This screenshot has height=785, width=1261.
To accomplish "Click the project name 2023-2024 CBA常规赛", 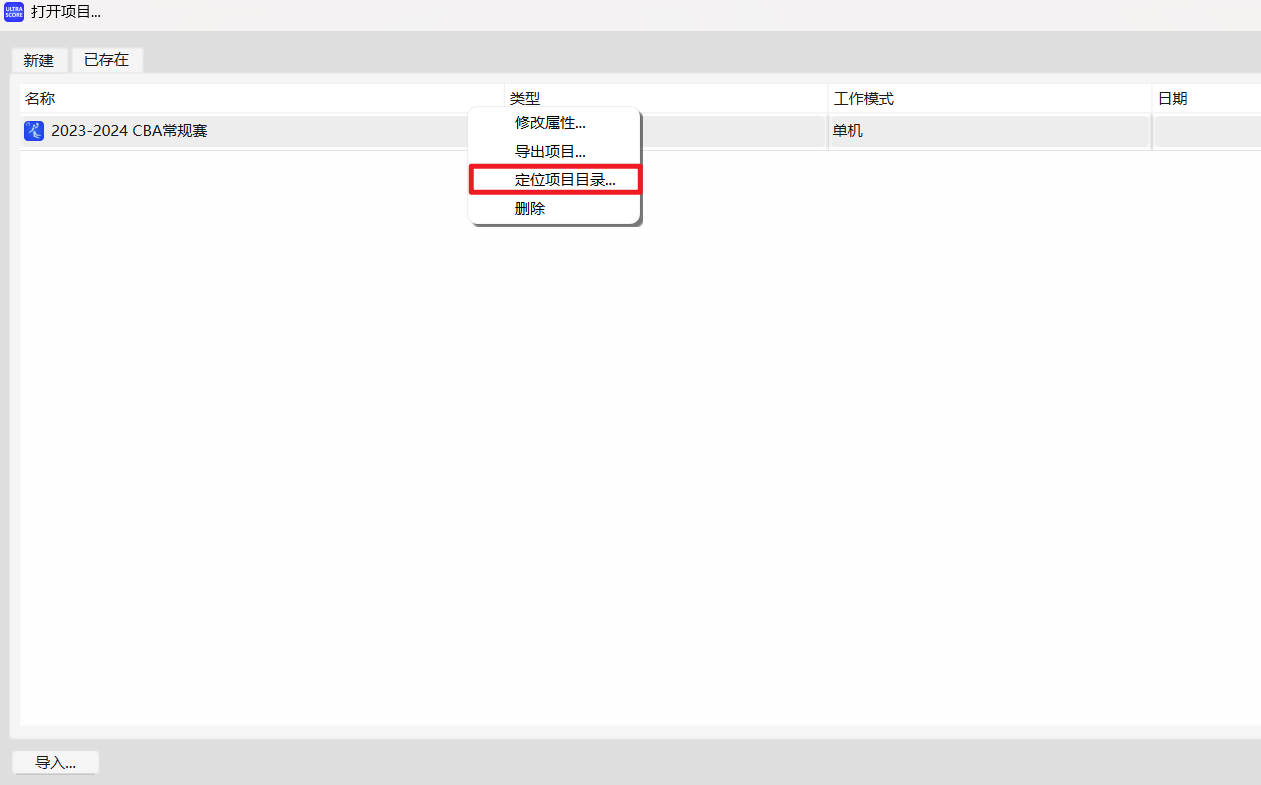I will pos(131,130).
